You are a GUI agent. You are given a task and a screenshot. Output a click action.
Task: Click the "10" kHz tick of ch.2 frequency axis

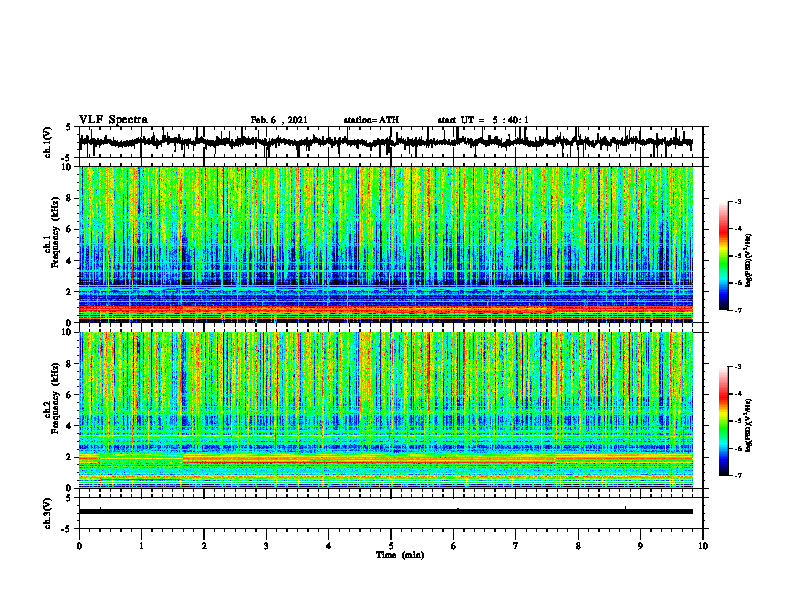pyautogui.click(x=69, y=333)
